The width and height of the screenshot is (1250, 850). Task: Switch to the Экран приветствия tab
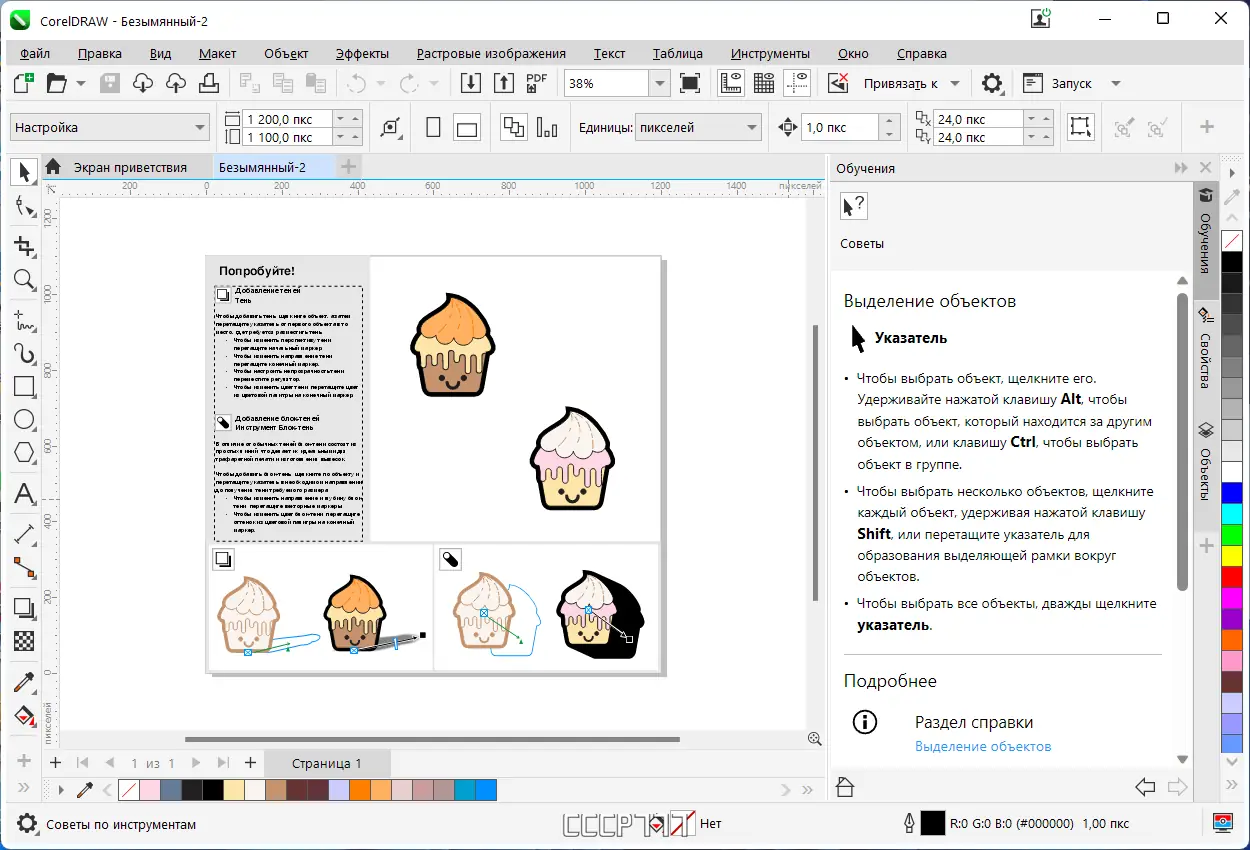130,167
